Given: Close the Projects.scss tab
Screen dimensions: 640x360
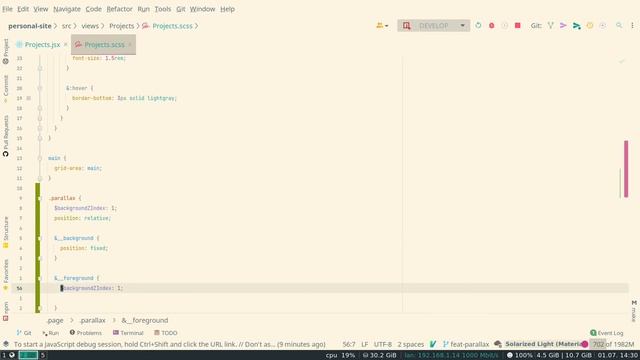Looking at the screenshot, I should (x=130, y=44).
